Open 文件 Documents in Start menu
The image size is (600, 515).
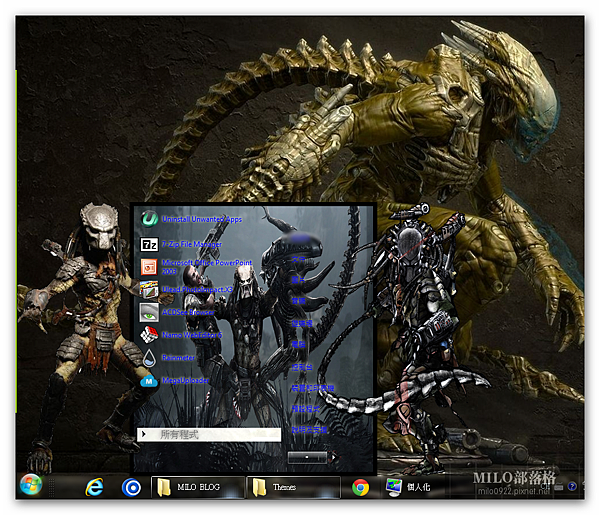[298, 259]
